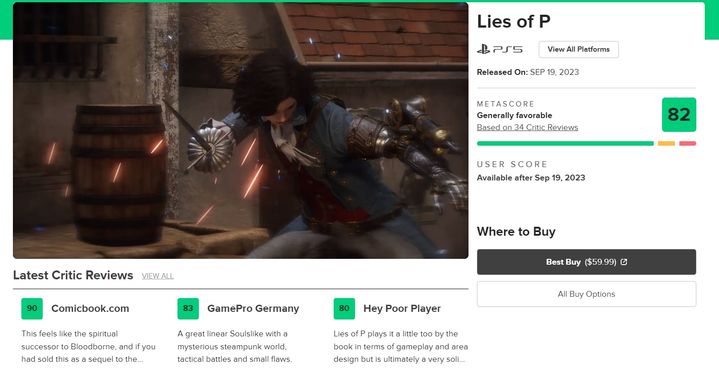Click the 83 score badge for GamePro Germany
719x368 pixels.
click(188, 308)
